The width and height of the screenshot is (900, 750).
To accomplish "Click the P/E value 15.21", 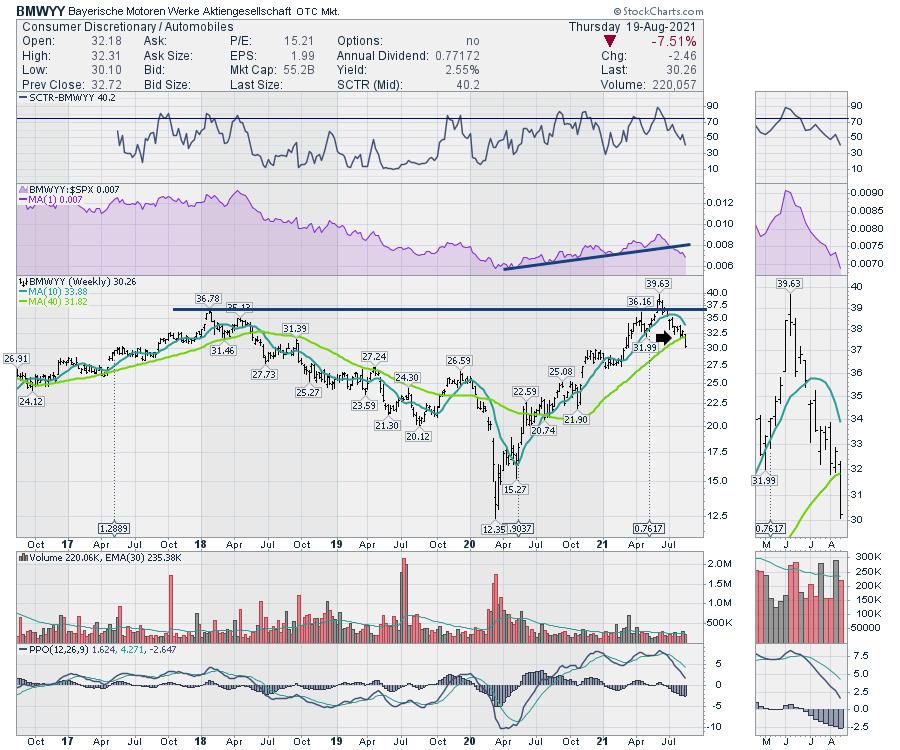I will [299, 41].
